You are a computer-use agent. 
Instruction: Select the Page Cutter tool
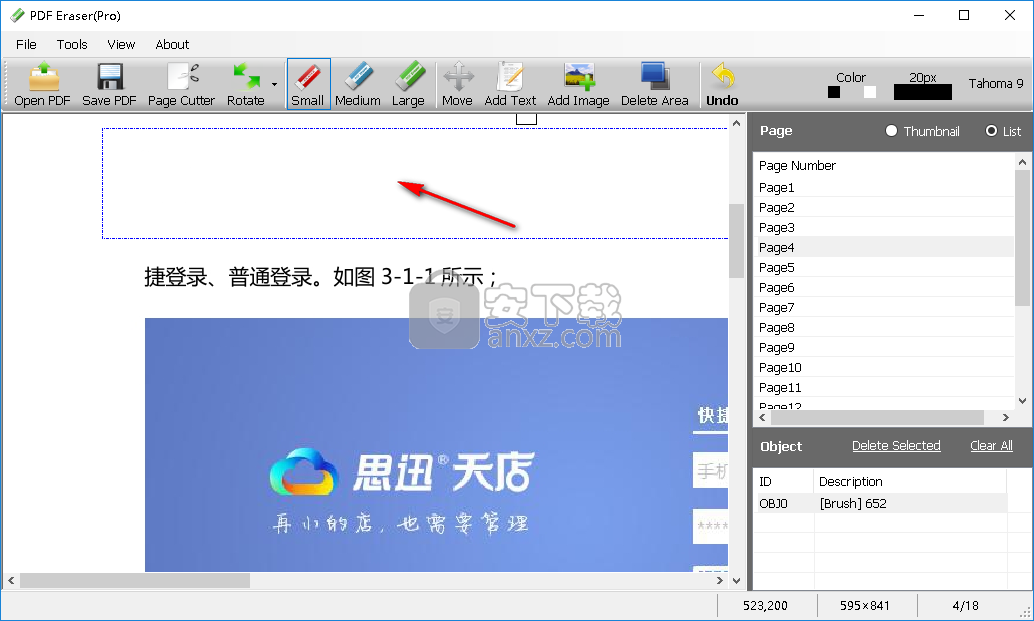(x=181, y=84)
